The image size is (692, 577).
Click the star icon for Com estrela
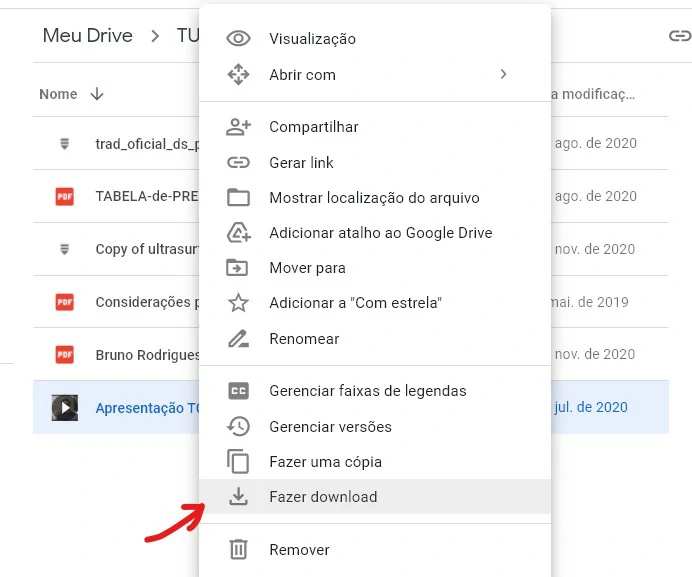pos(238,303)
